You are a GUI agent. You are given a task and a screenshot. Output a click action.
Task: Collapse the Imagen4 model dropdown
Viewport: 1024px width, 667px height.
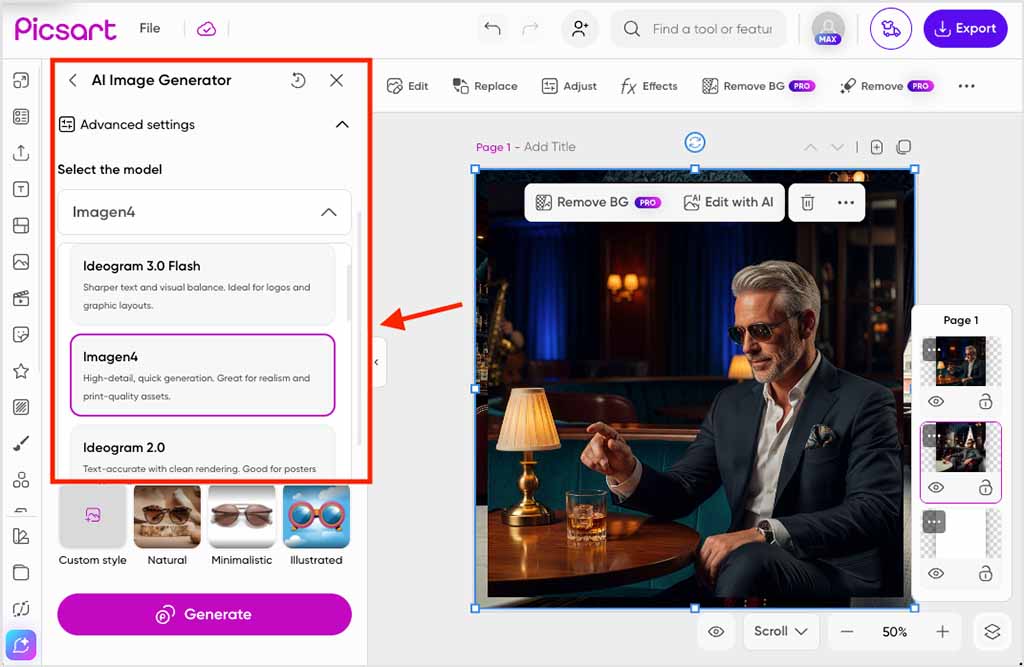(328, 212)
